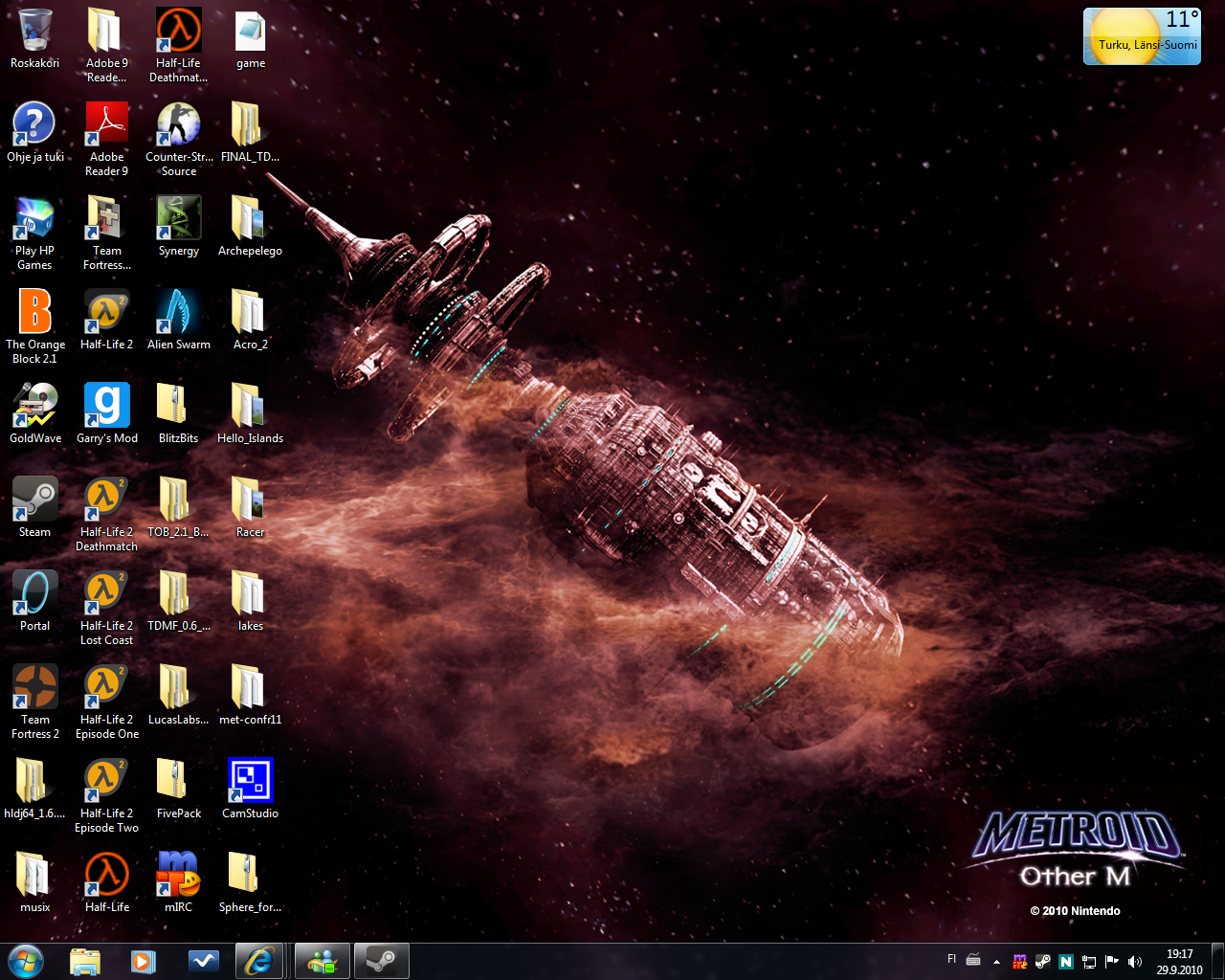Switch to Steam window in taskbar
The width and height of the screenshot is (1225, 980).
point(382,961)
